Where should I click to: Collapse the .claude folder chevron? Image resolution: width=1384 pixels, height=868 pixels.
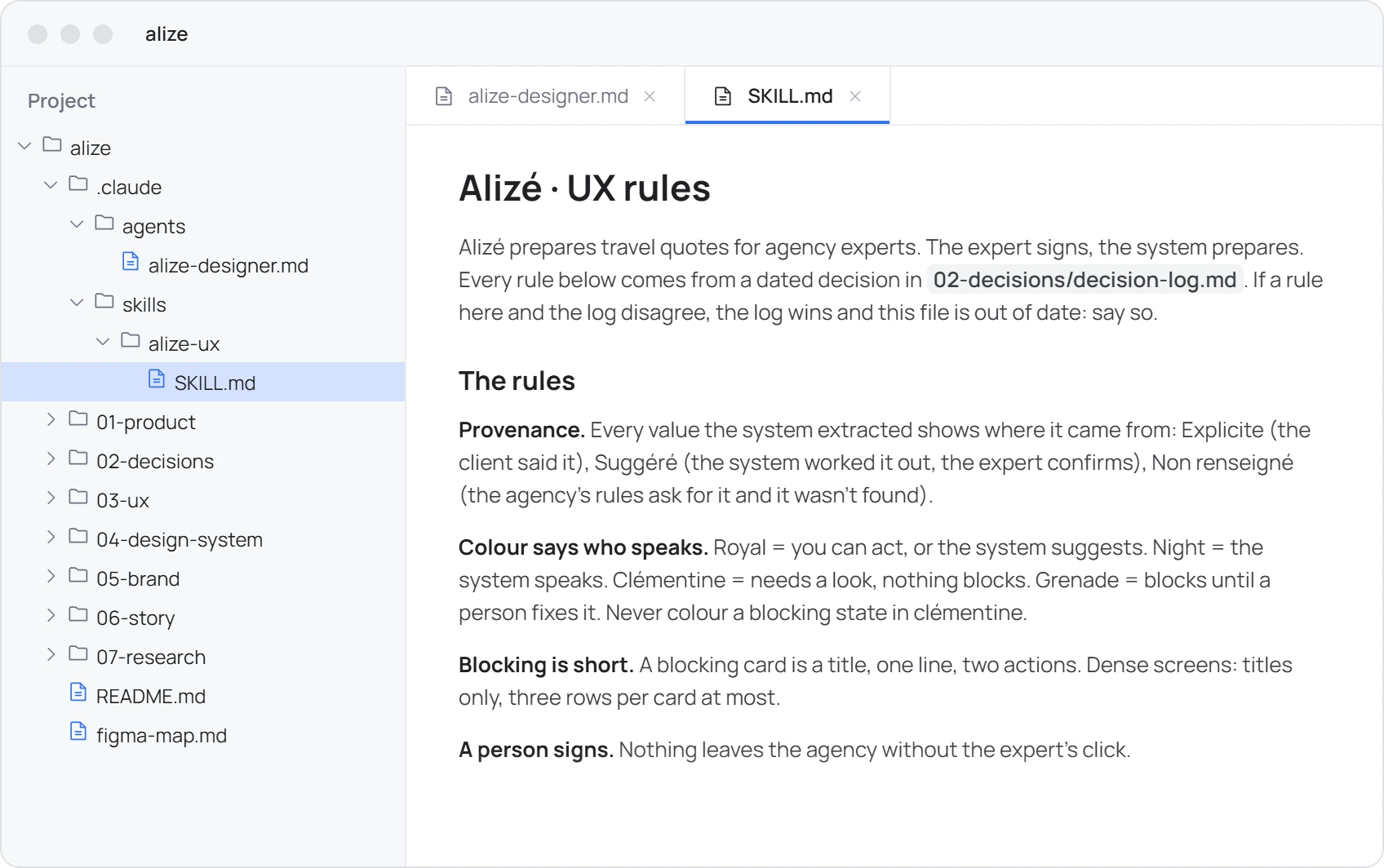click(x=51, y=184)
